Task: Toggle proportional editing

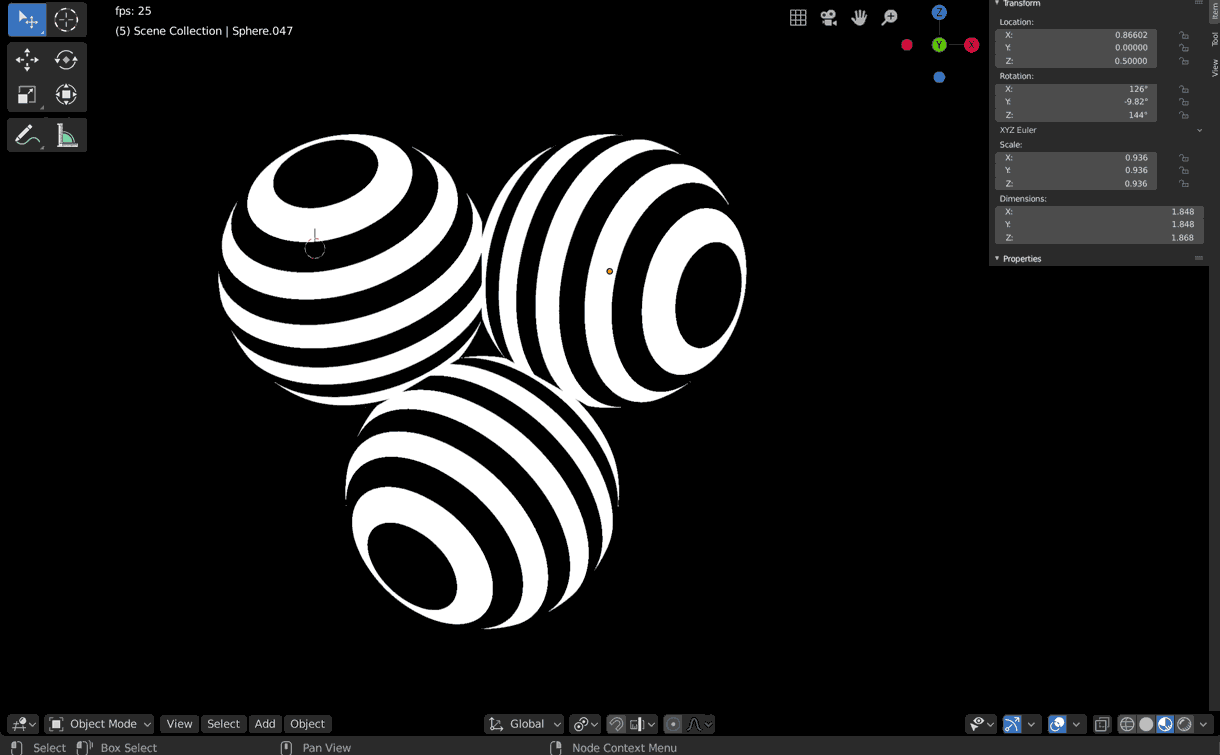Action: (x=675, y=723)
